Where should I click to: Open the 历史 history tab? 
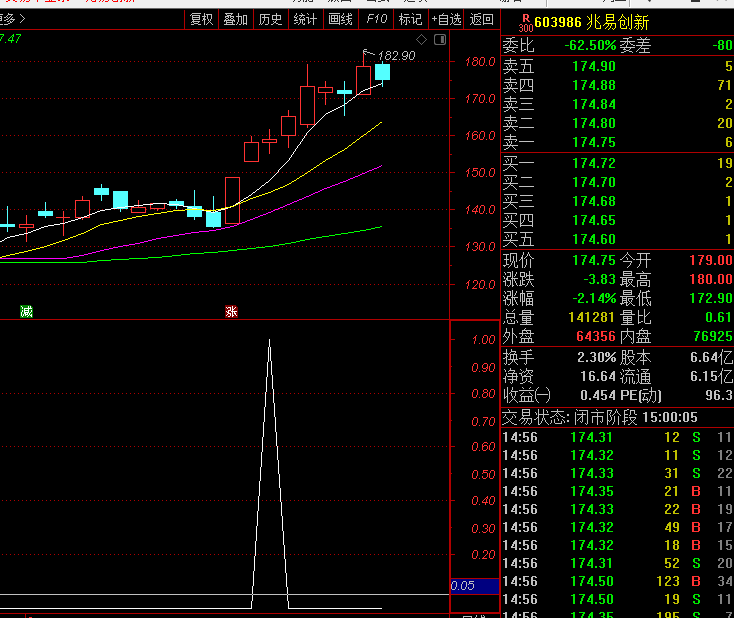pyautogui.click(x=270, y=19)
